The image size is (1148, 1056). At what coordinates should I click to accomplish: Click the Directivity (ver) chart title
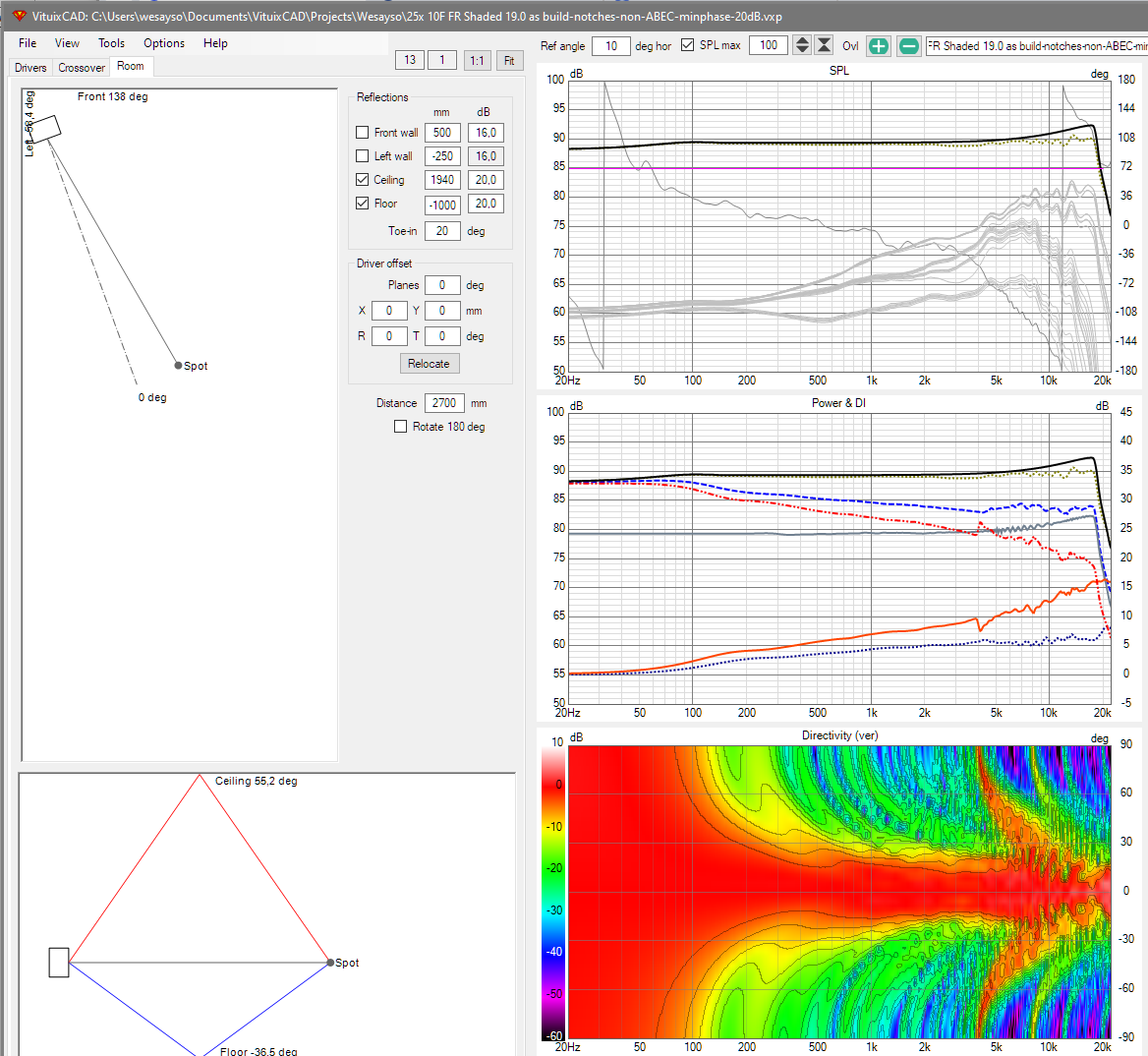pos(839,735)
